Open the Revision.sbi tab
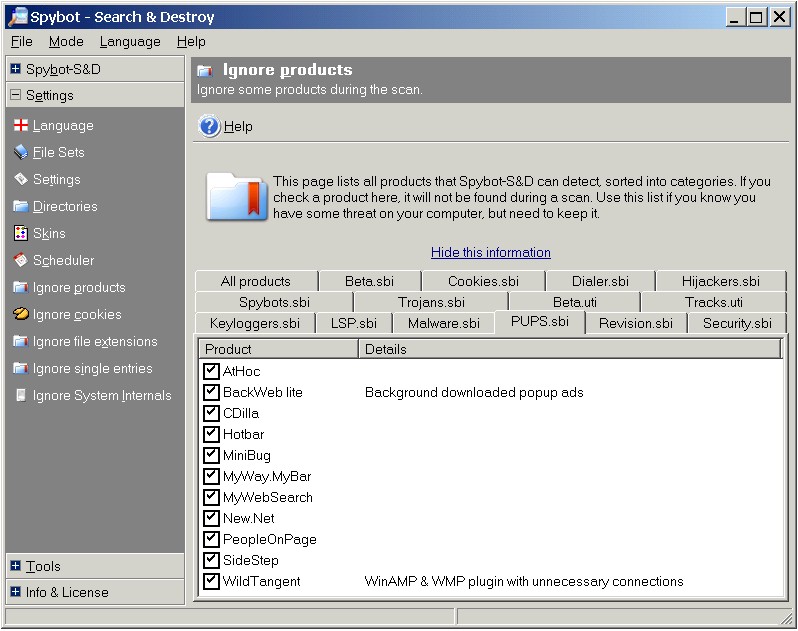This screenshot has width=798, height=631. point(636,323)
